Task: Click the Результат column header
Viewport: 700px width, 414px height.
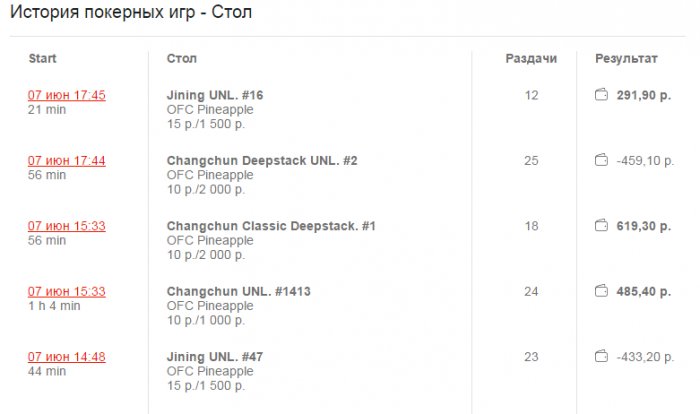Action: (626, 59)
